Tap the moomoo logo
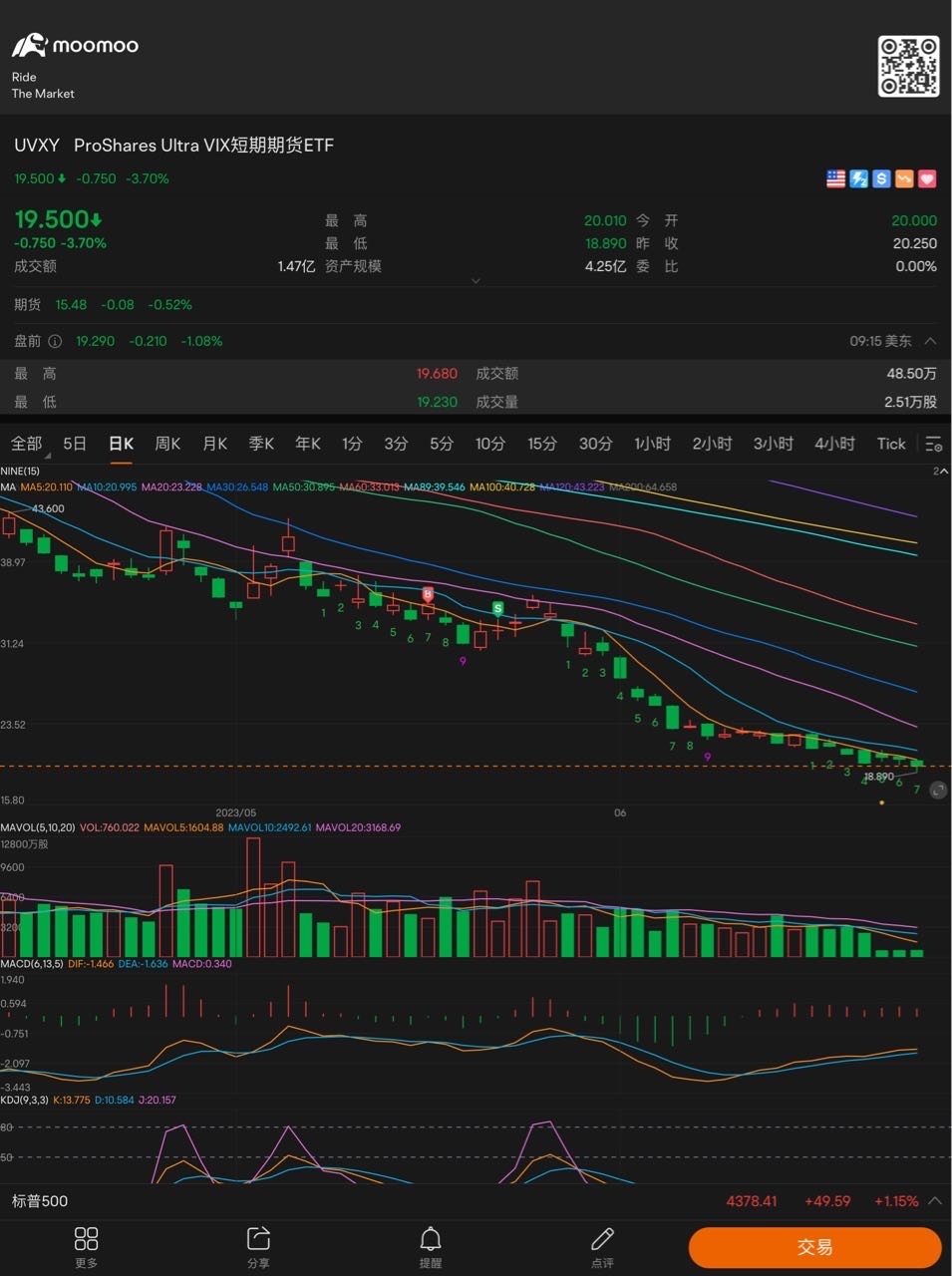This screenshot has width=952, height=1276. [75, 45]
